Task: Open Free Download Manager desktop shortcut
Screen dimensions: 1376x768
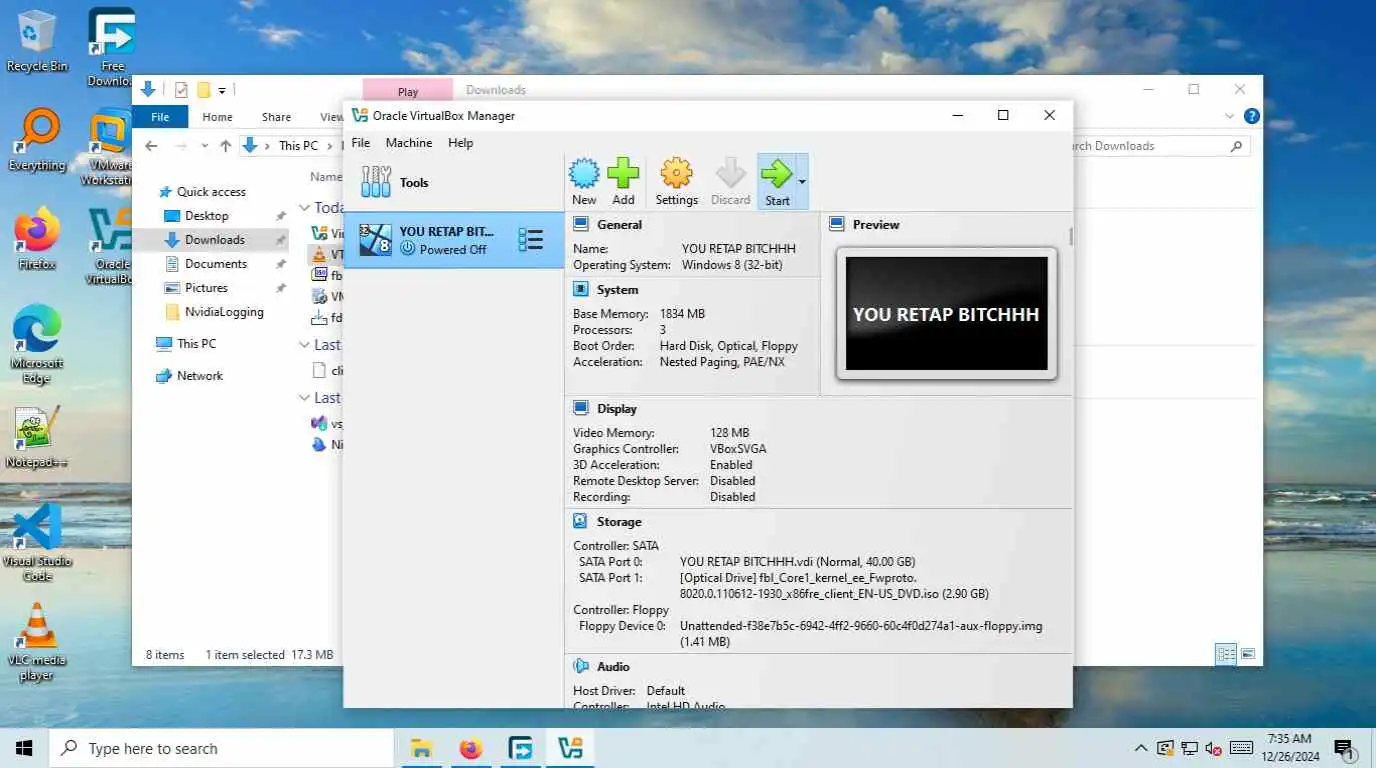Action: coord(112,46)
